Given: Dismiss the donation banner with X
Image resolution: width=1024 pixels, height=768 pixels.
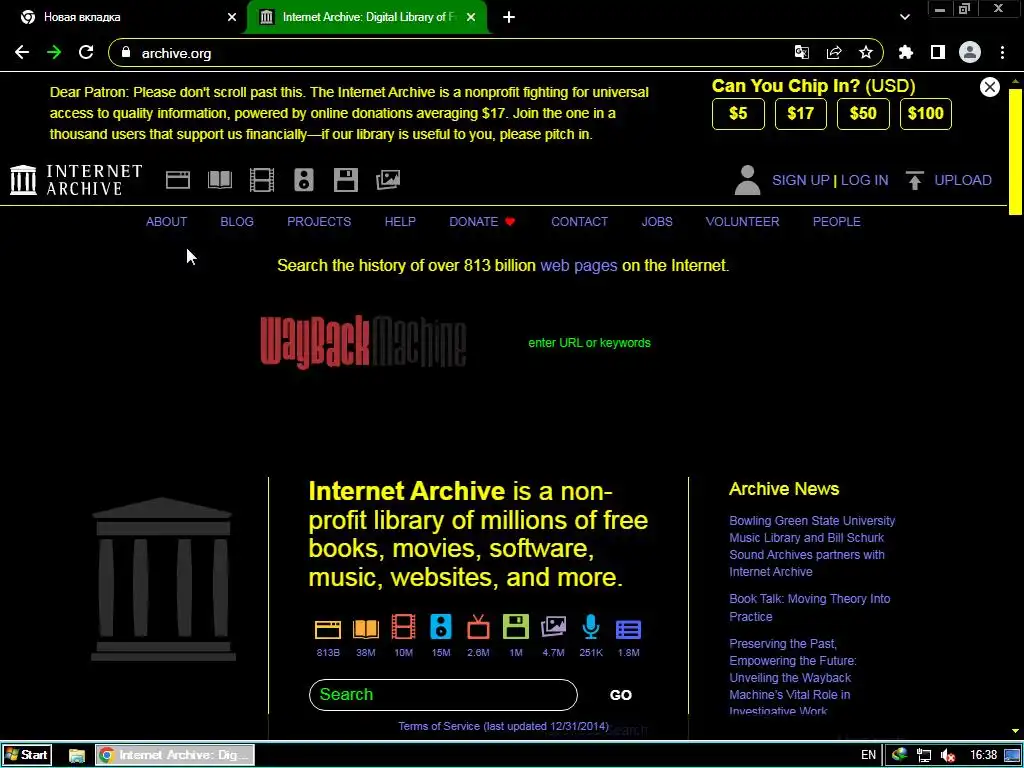Looking at the screenshot, I should [989, 87].
